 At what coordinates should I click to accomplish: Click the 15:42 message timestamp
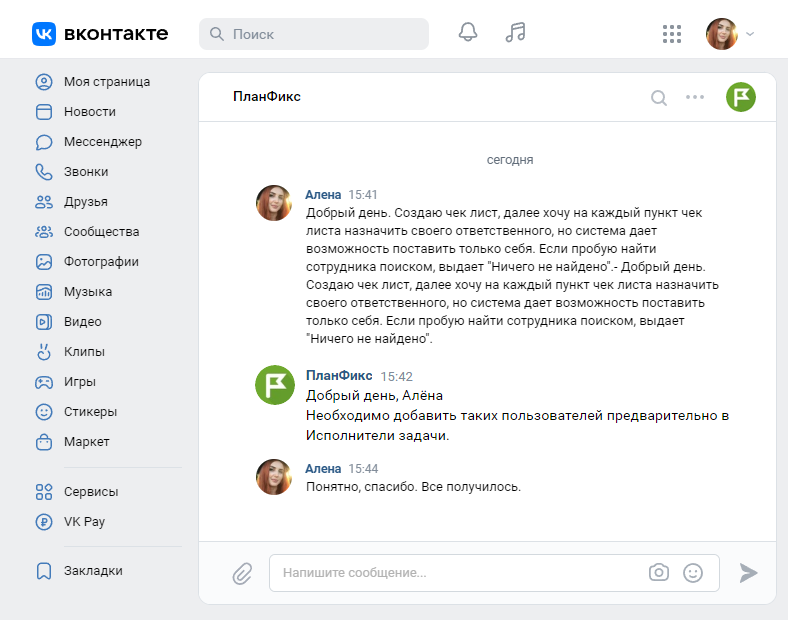click(397, 376)
